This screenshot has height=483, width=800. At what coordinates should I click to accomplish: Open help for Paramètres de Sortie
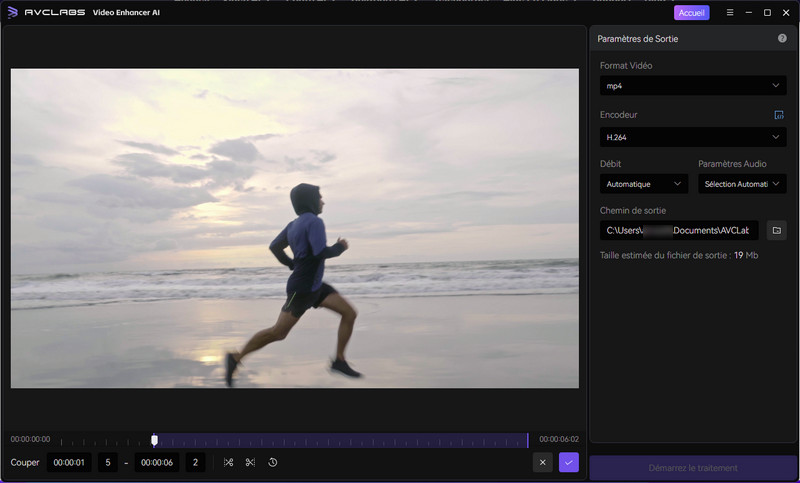782,38
